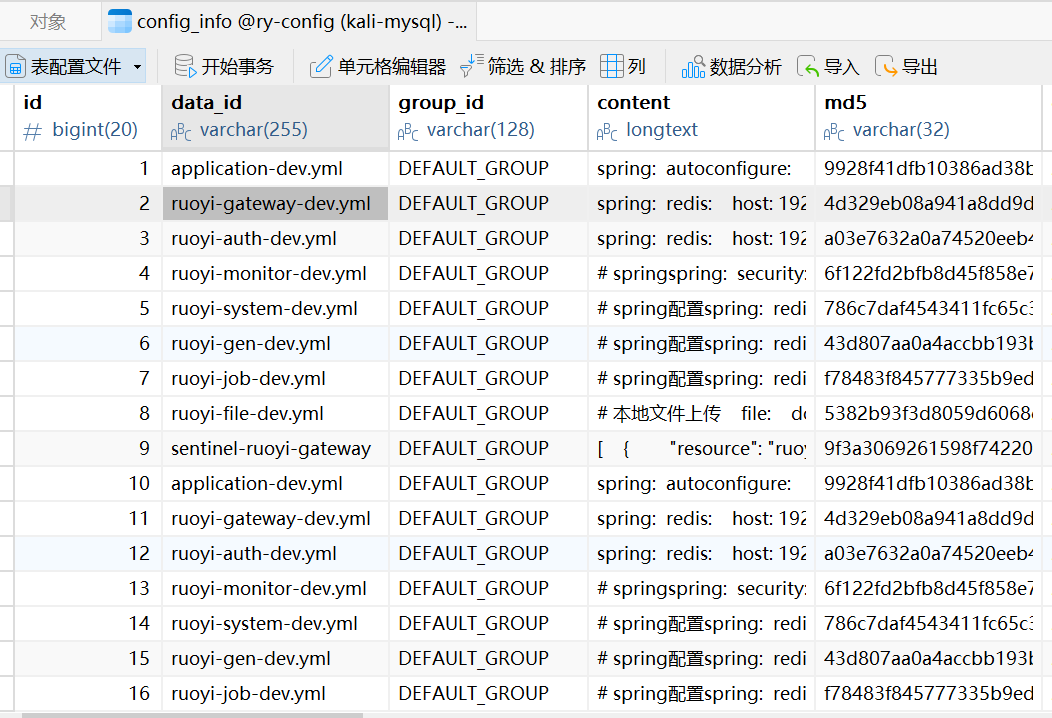Switch to the 对象 objects tab
Screen dimensions: 1052x718
[48, 22]
